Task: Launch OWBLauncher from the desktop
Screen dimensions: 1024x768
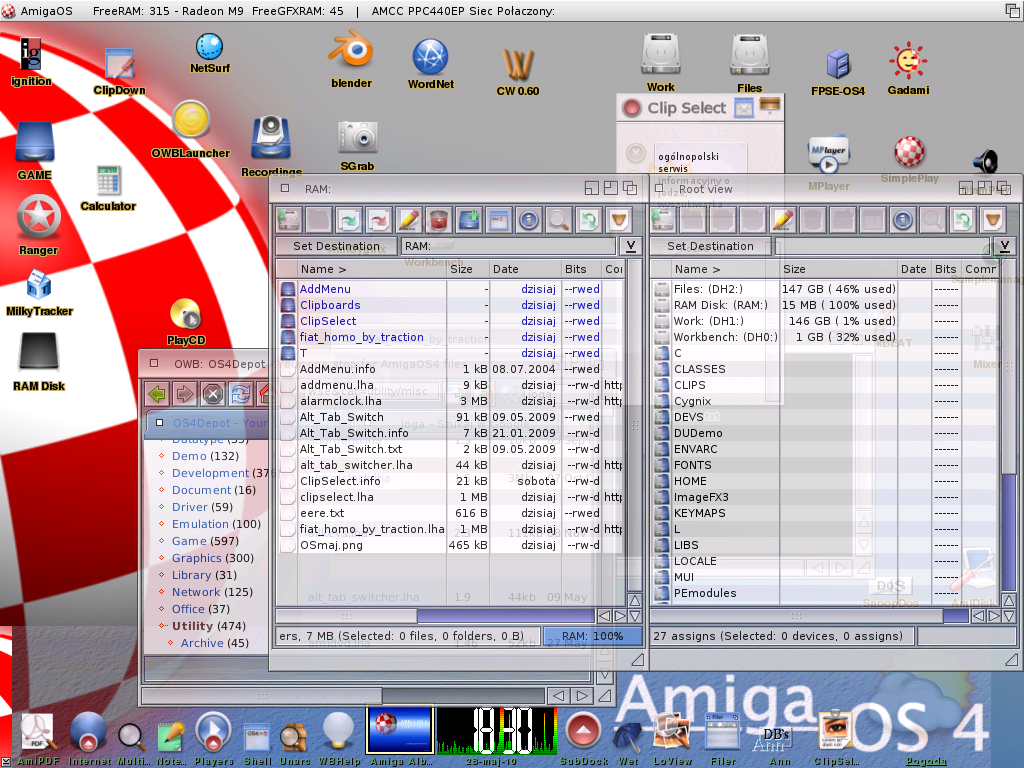Action: [191, 129]
